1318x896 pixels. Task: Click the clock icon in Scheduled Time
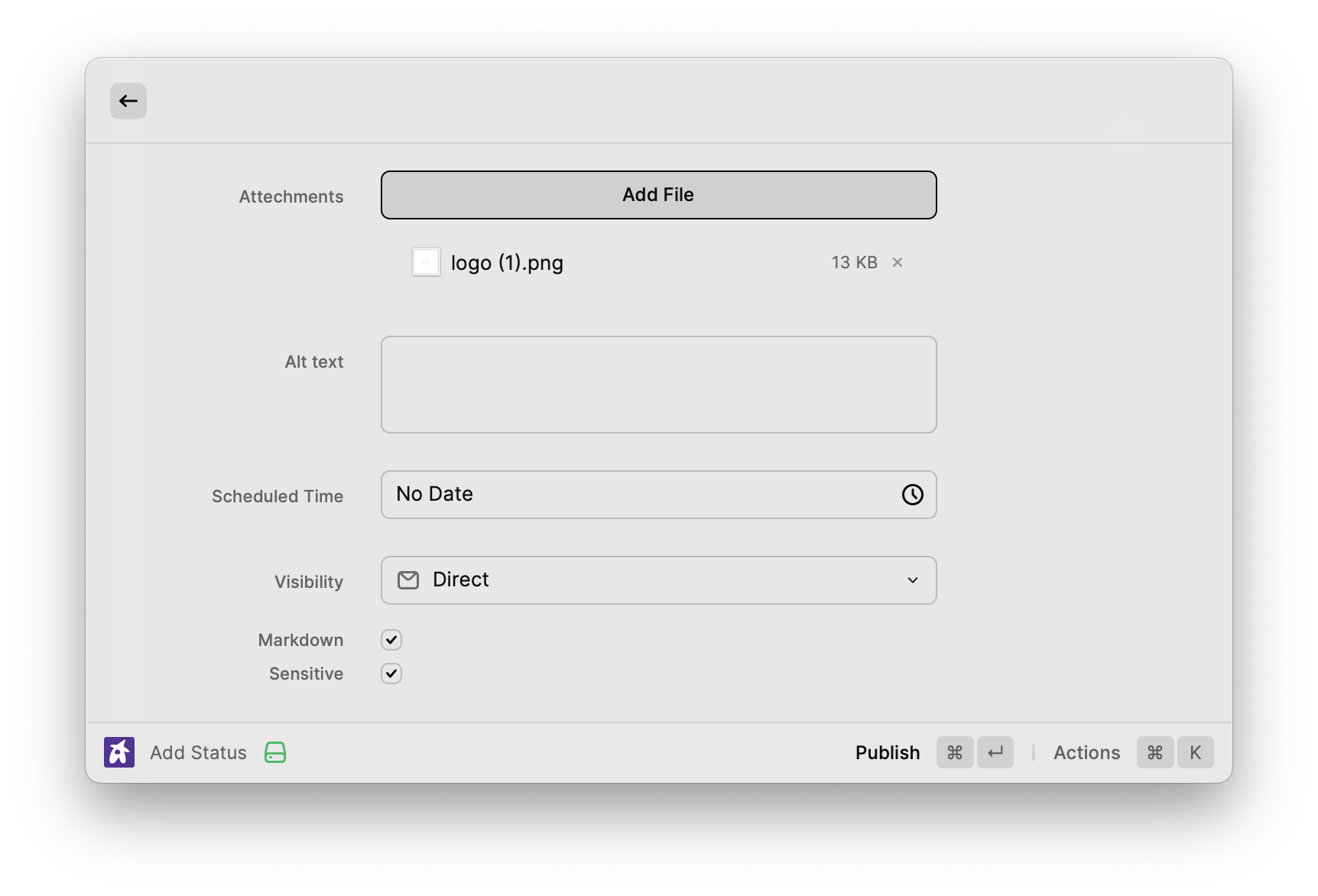pyautogui.click(x=912, y=495)
